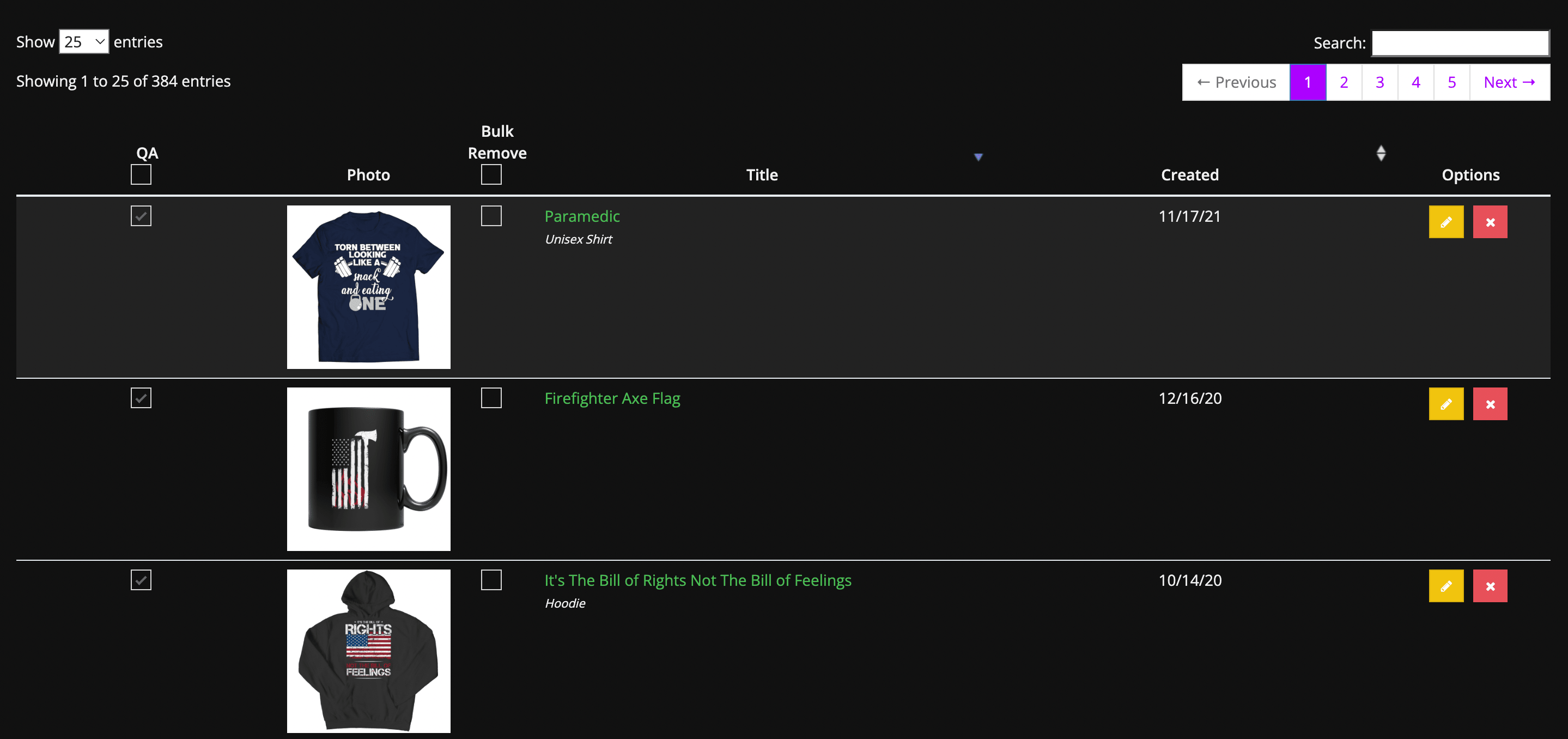Click the Next page button
The image size is (1568, 739).
pos(1509,82)
